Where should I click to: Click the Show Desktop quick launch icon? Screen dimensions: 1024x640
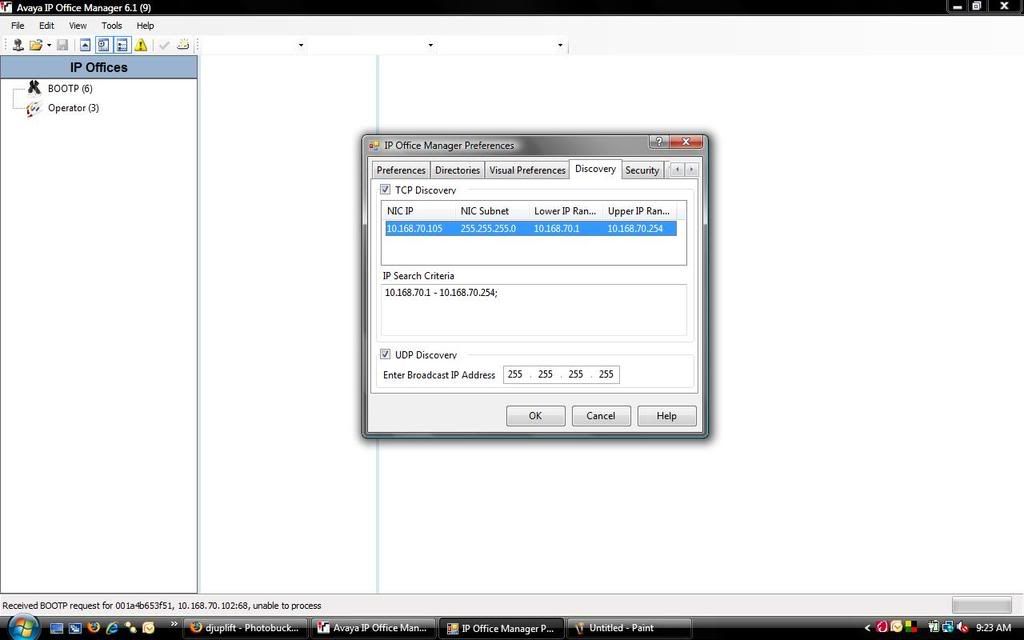coord(57,628)
